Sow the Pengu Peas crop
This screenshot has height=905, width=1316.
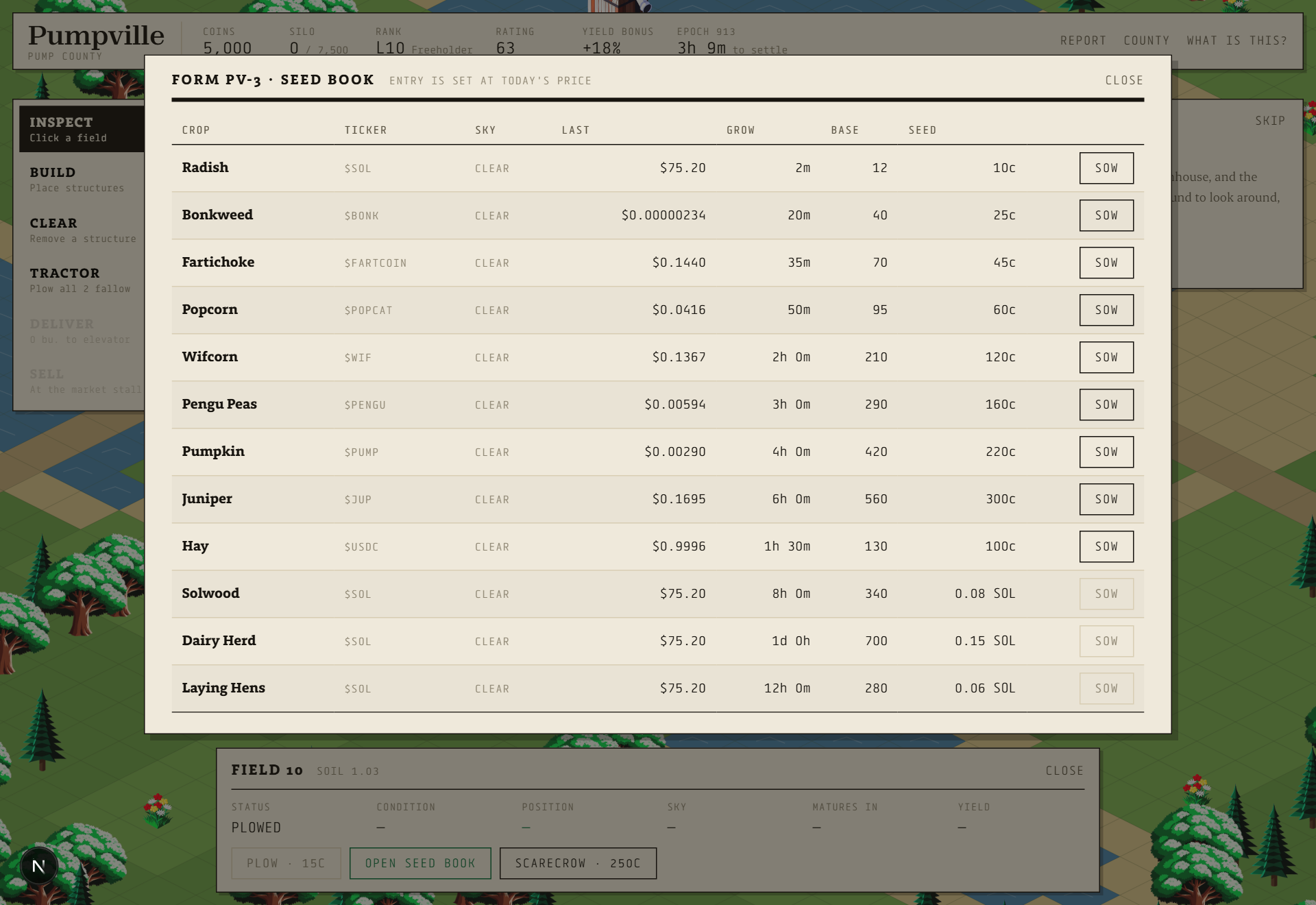[x=1106, y=405]
